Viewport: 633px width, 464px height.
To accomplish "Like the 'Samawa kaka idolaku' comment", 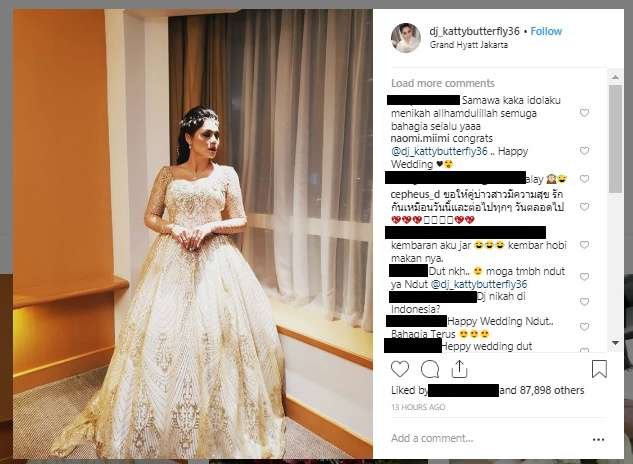I will [x=584, y=113].
